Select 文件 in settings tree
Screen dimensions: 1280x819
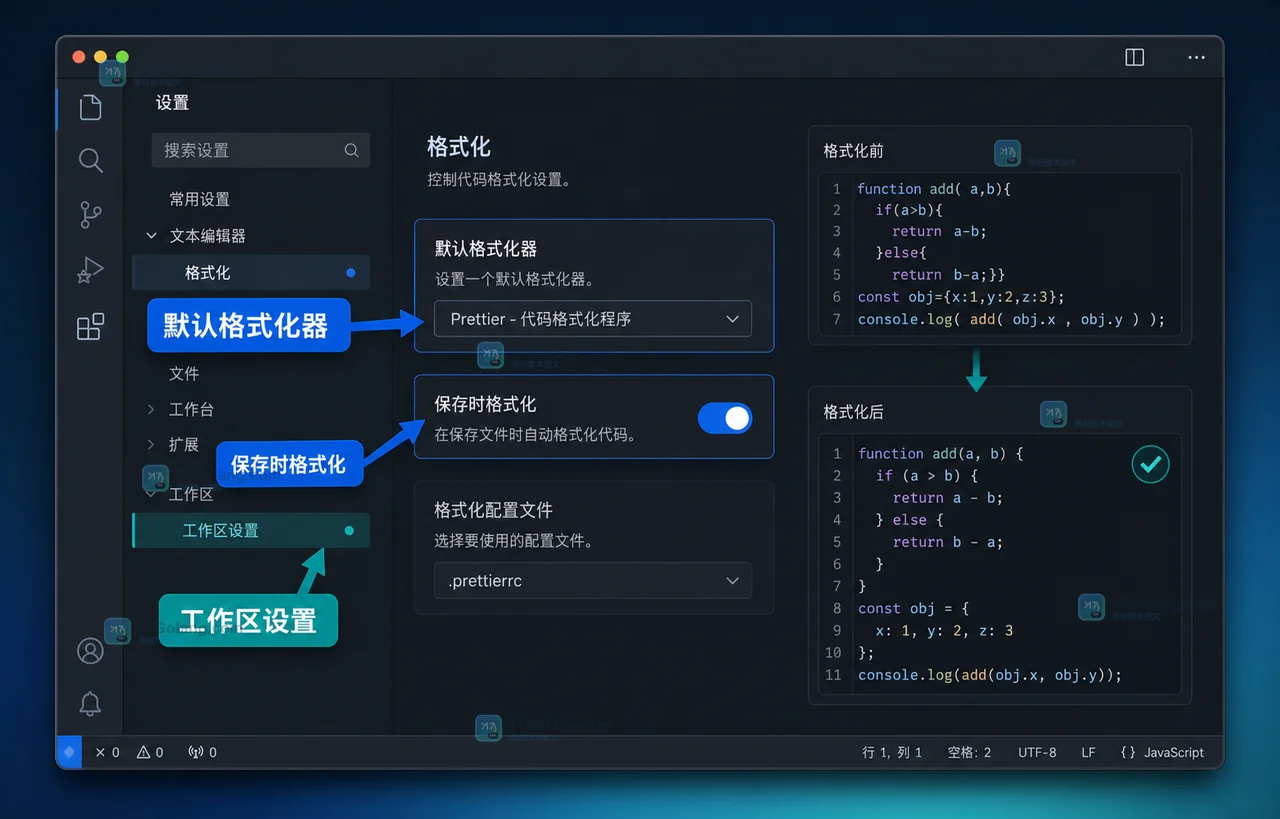tap(184, 373)
